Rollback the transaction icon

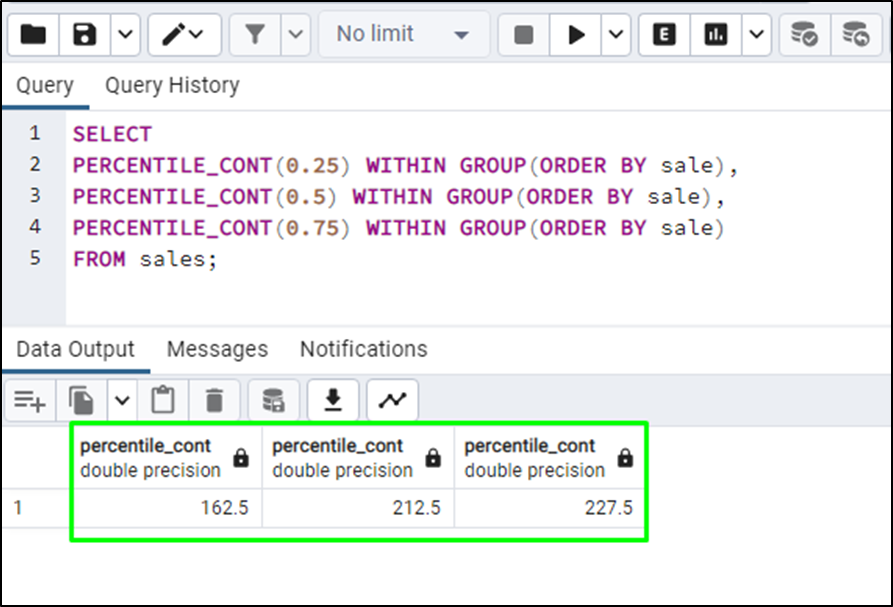click(857, 35)
